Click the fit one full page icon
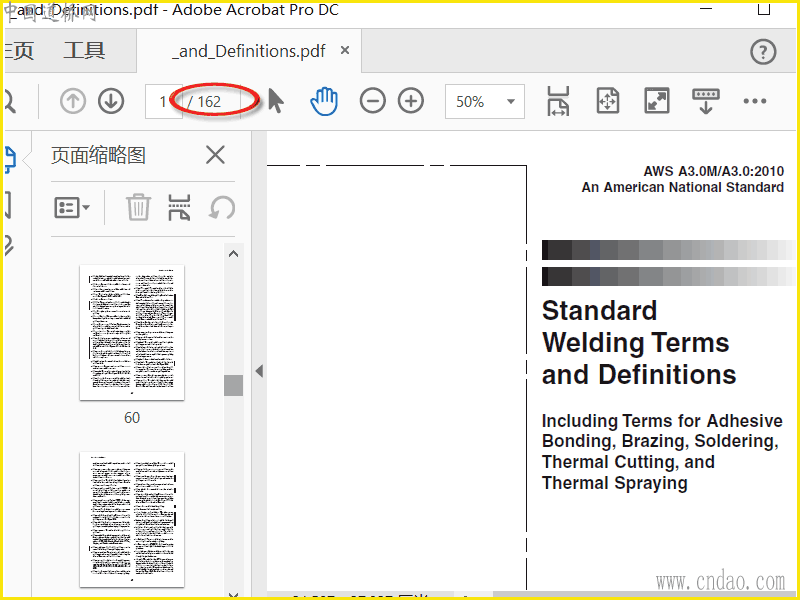The image size is (800, 600). [x=608, y=101]
